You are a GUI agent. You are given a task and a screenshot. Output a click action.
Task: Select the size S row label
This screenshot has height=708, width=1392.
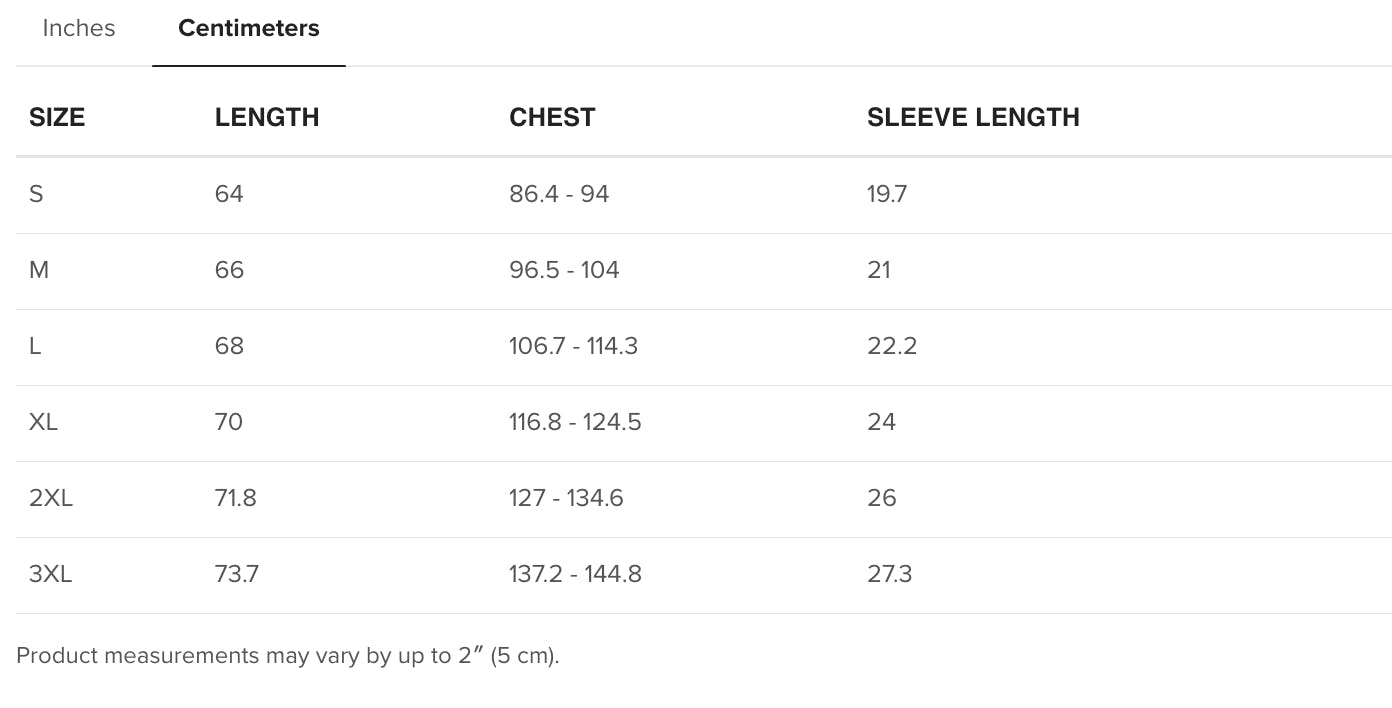point(37,194)
